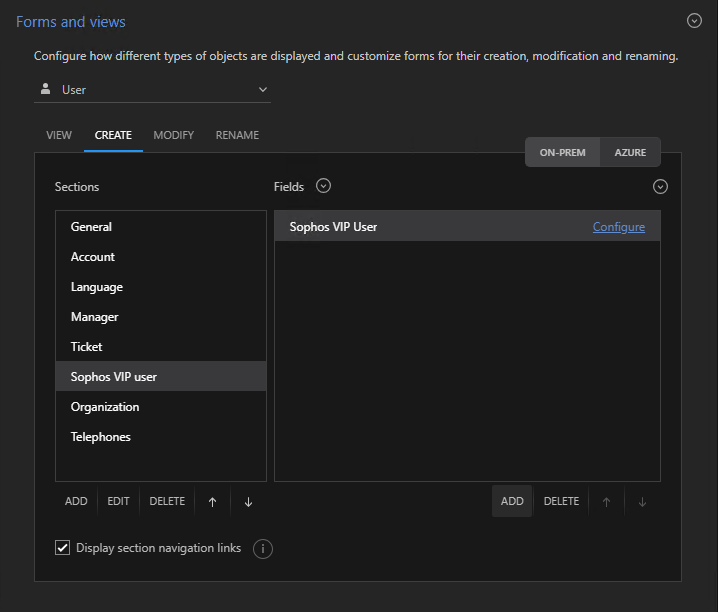The width and height of the screenshot is (718, 612).
Task: Switch to ON-PREM mode
Action: click(x=562, y=152)
